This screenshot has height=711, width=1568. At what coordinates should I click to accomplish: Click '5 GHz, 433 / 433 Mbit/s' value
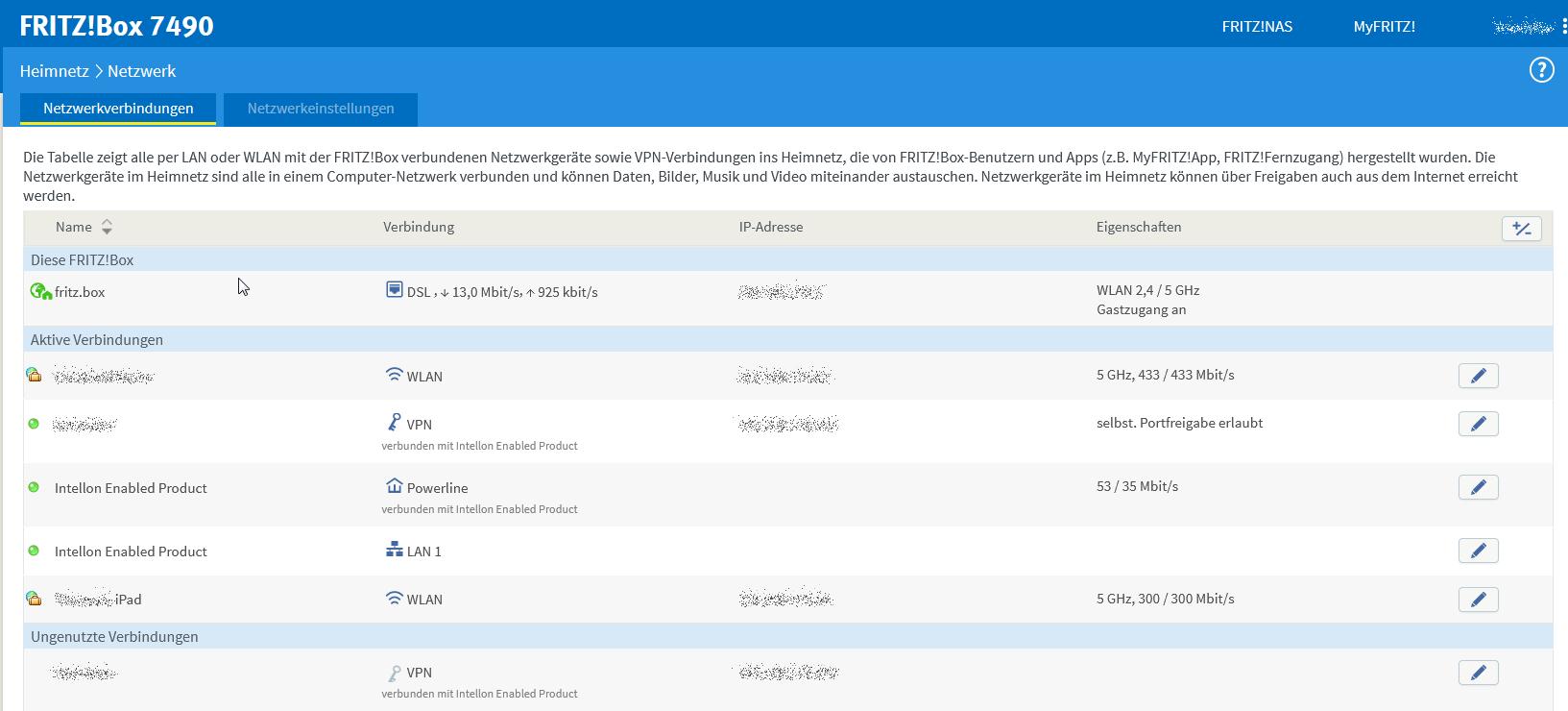pyautogui.click(x=1166, y=375)
